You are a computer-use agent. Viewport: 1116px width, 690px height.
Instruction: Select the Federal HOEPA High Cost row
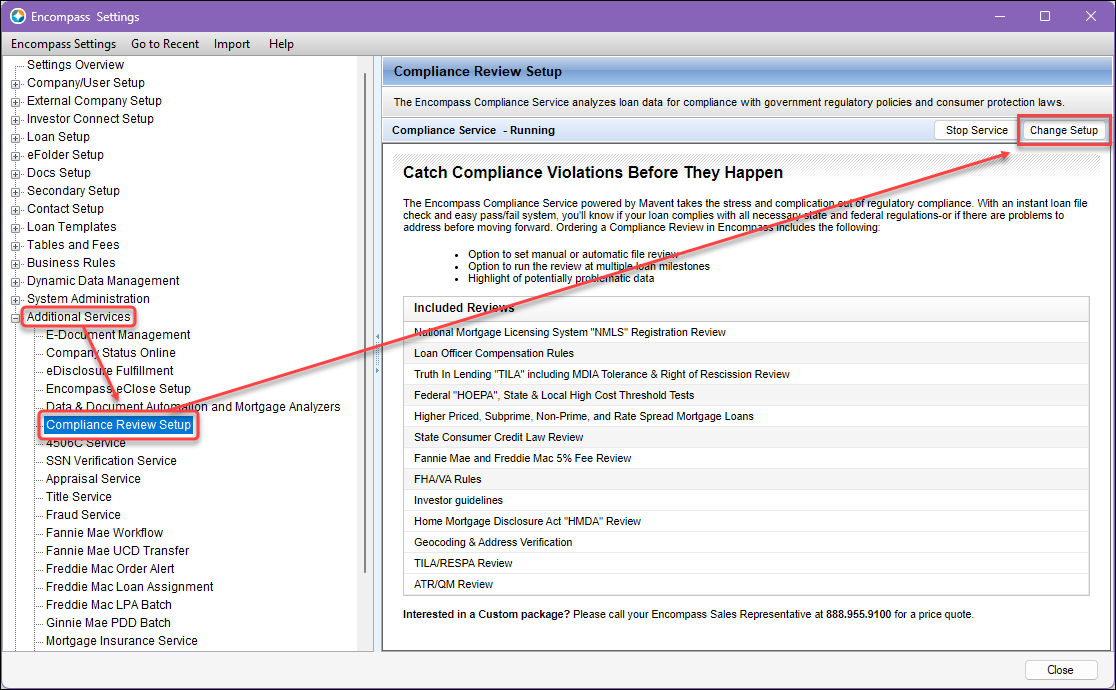pyautogui.click(x=746, y=395)
